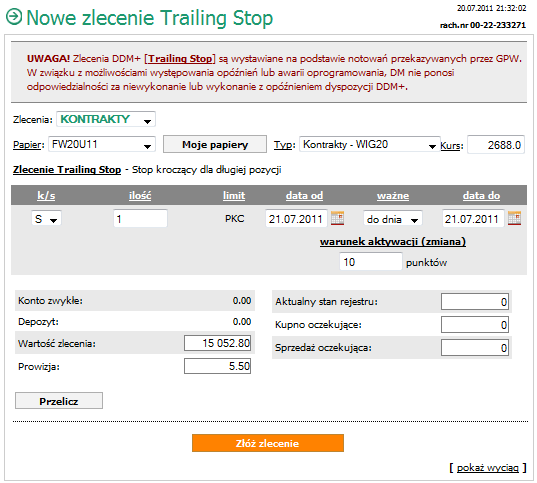Click the Zlecenie Trailing Stop link
The height and width of the screenshot is (483, 537).
point(67,170)
